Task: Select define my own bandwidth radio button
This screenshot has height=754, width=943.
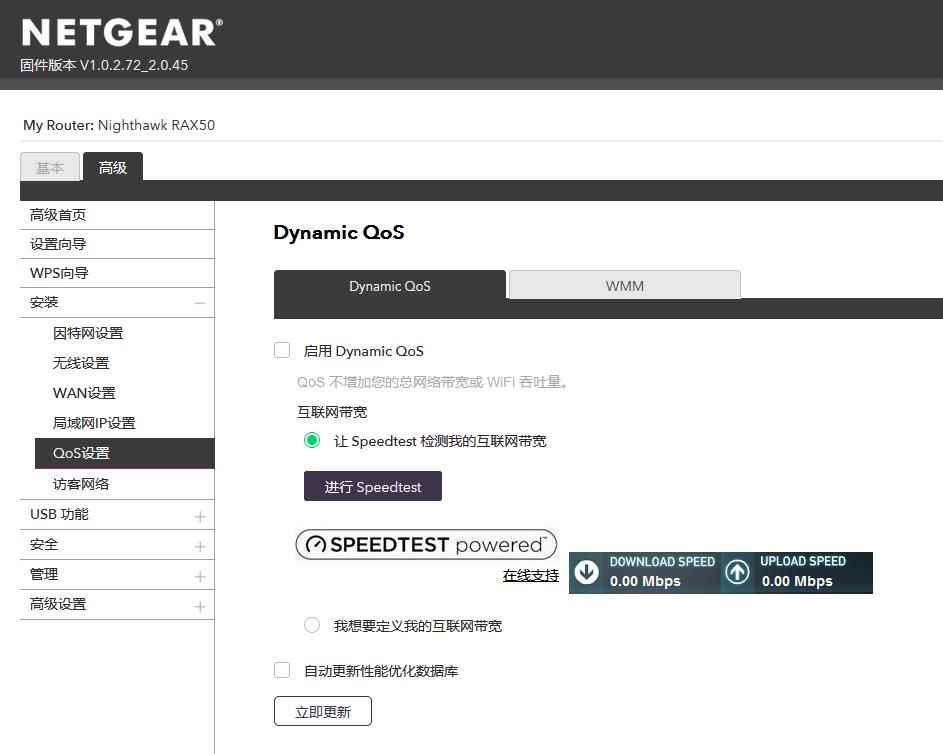Action: click(x=312, y=625)
